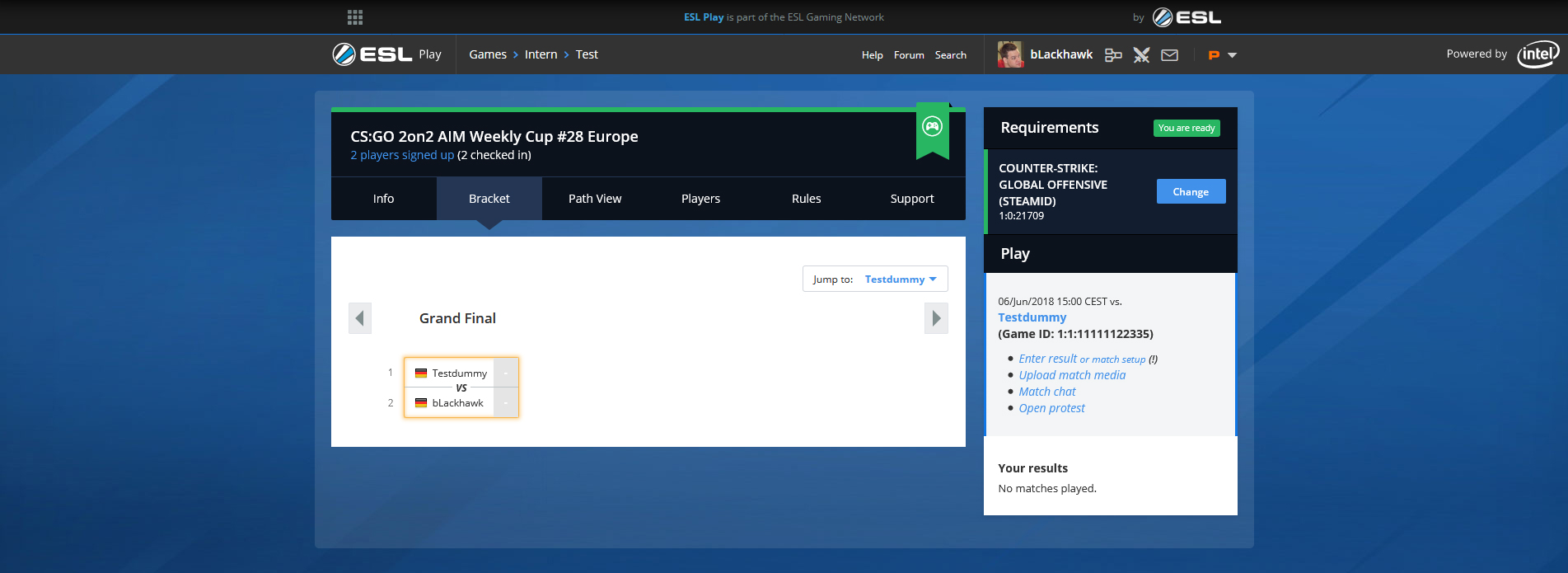
Task: Click the Open protest link
Action: click(1051, 408)
